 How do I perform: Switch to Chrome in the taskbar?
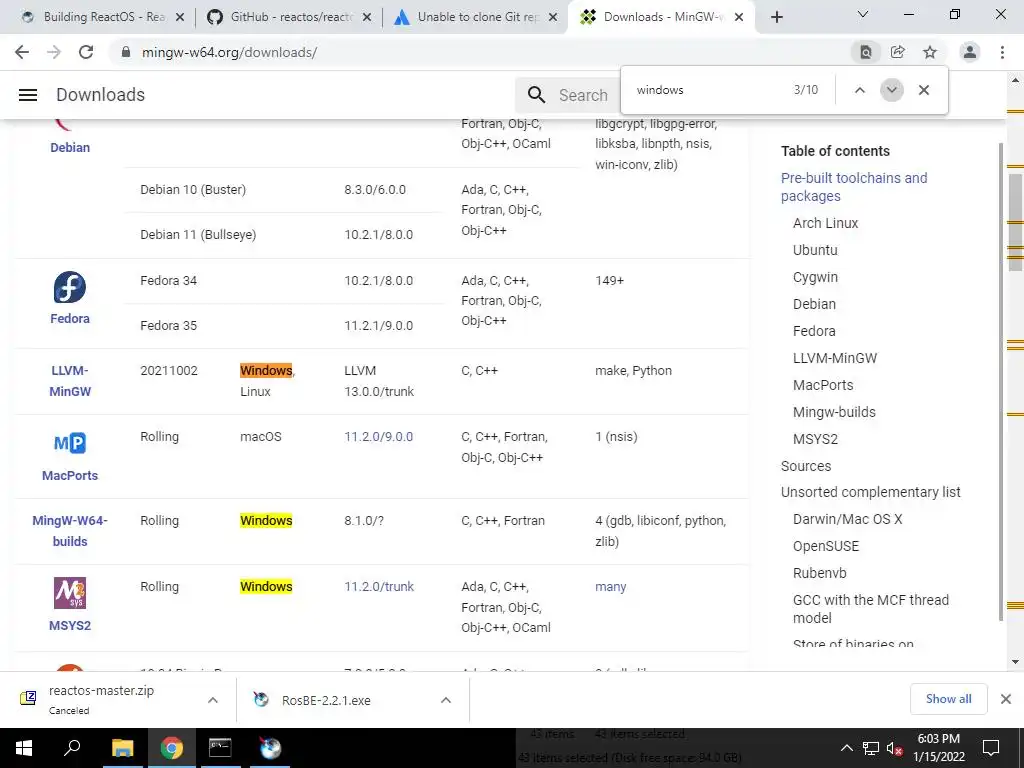(x=171, y=748)
